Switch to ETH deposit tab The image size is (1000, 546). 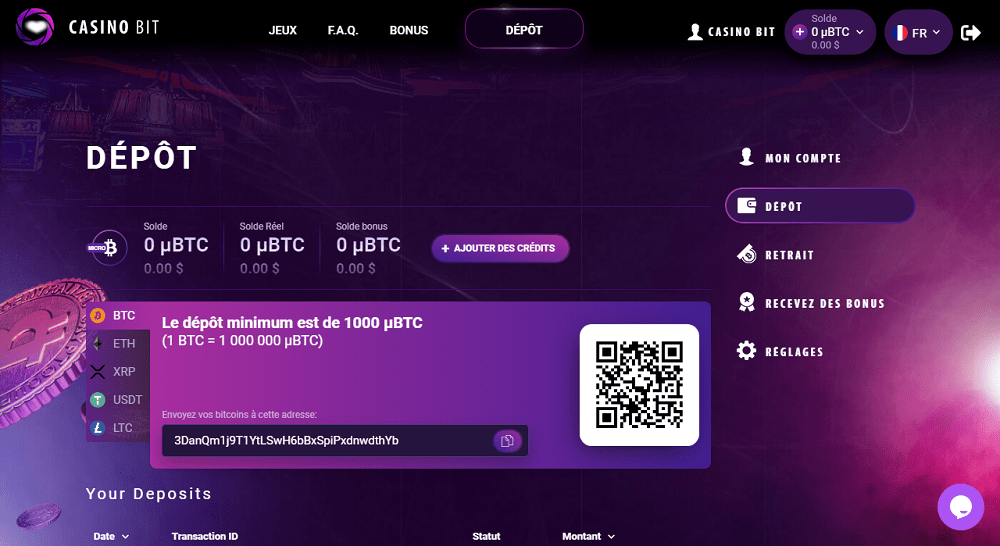(118, 344)
